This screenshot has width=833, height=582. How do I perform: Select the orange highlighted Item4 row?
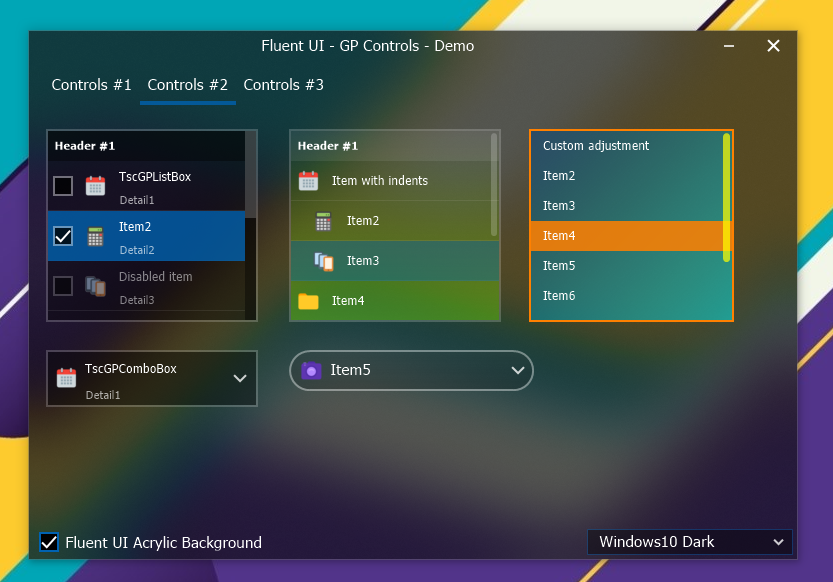627,236
